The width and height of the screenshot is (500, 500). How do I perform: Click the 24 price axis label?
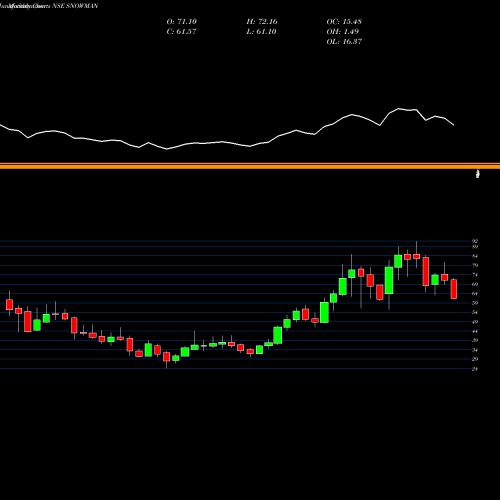click(x=475, y=369)
